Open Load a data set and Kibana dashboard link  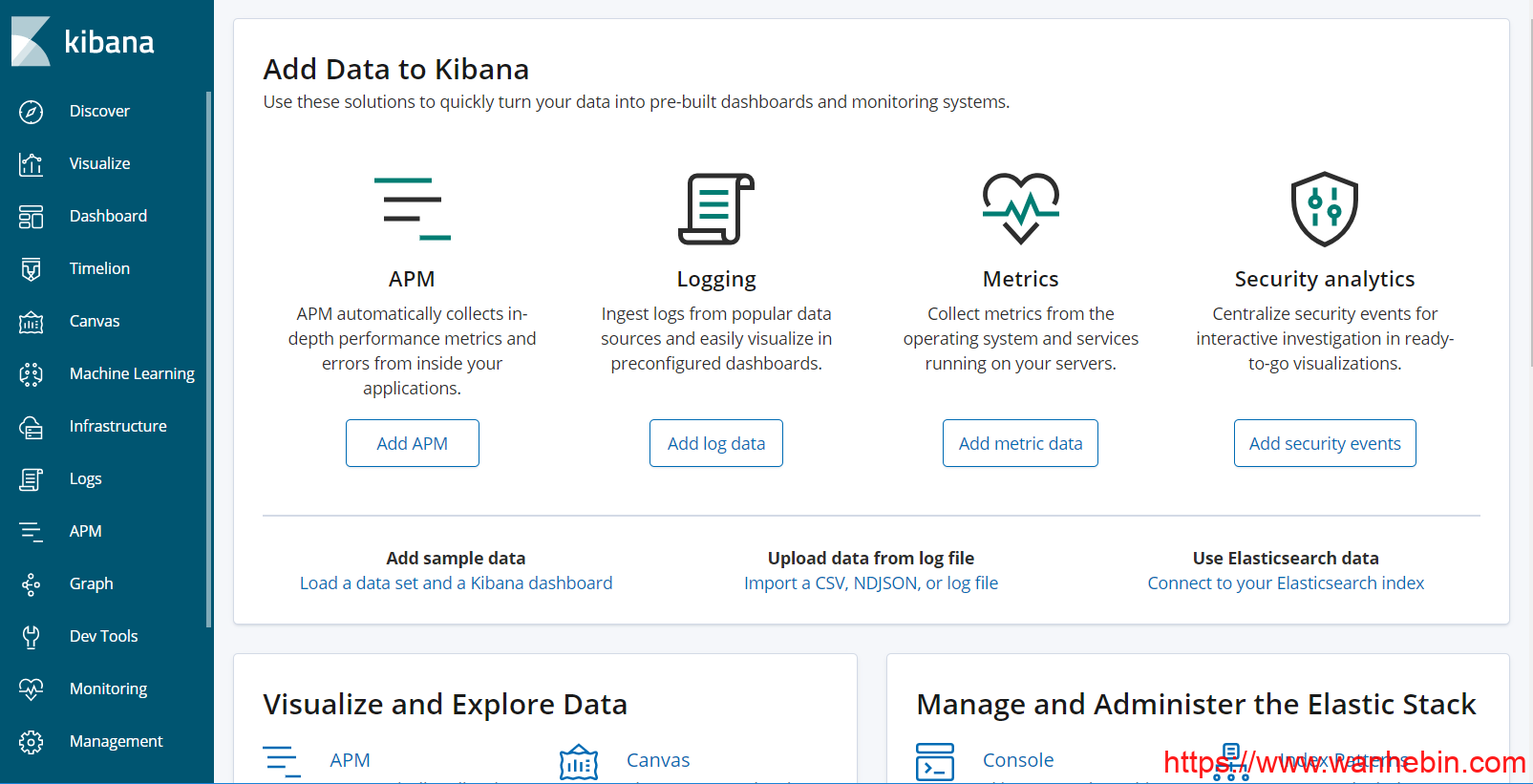(x=456, y=583)
